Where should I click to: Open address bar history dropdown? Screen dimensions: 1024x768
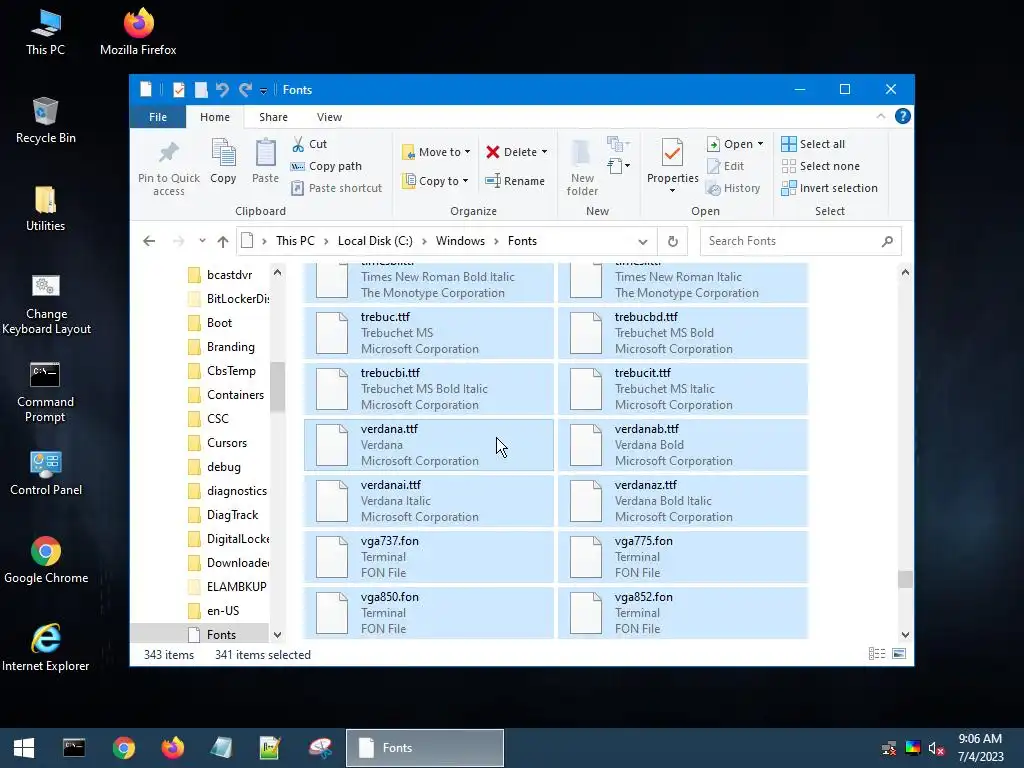point(643,242)
